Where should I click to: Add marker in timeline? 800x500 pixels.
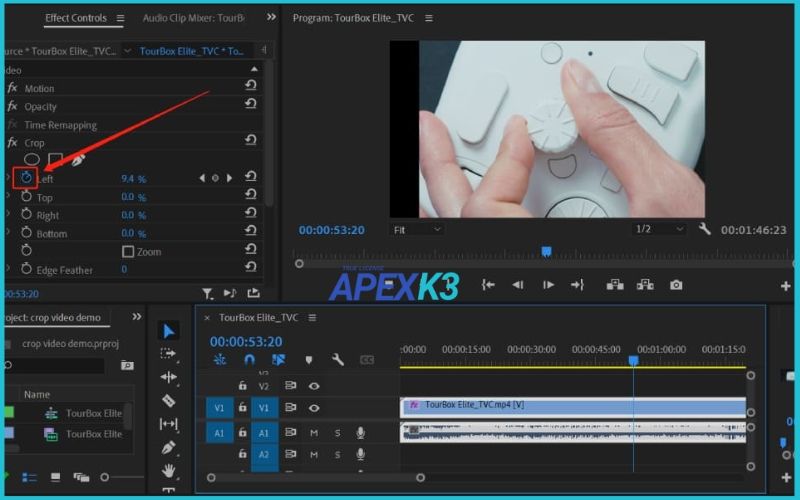309,360
